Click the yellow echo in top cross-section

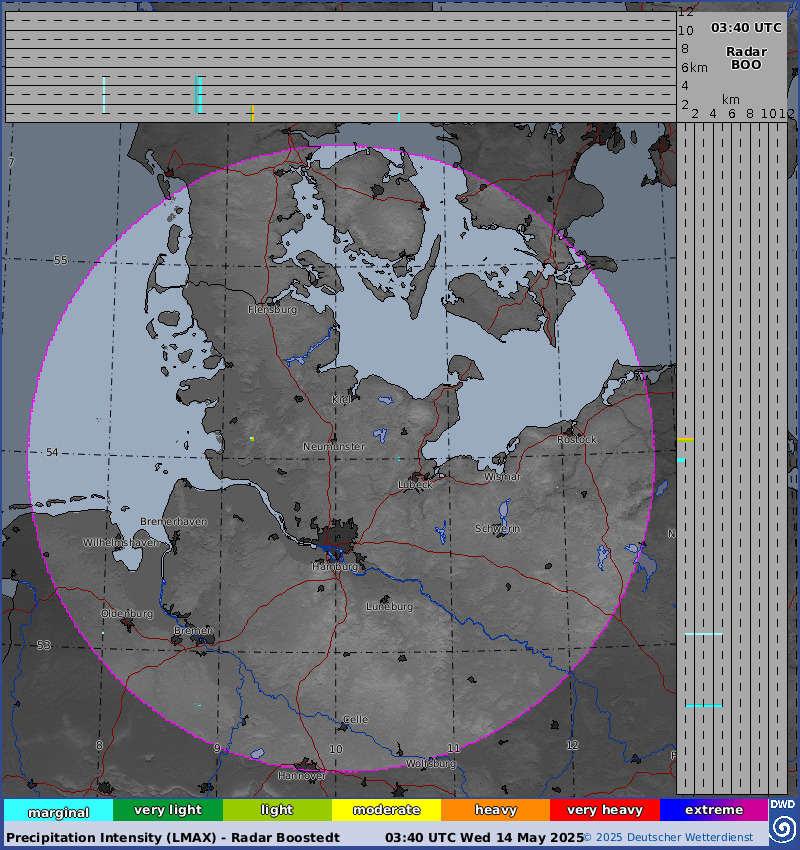tap(253, 113)
